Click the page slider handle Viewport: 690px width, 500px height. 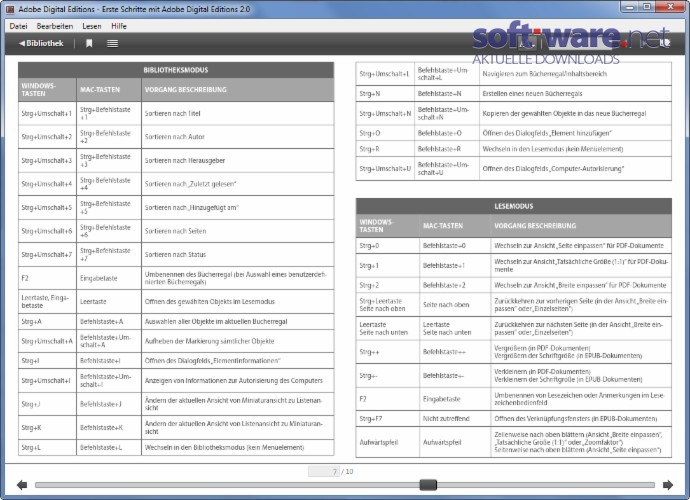428,485
